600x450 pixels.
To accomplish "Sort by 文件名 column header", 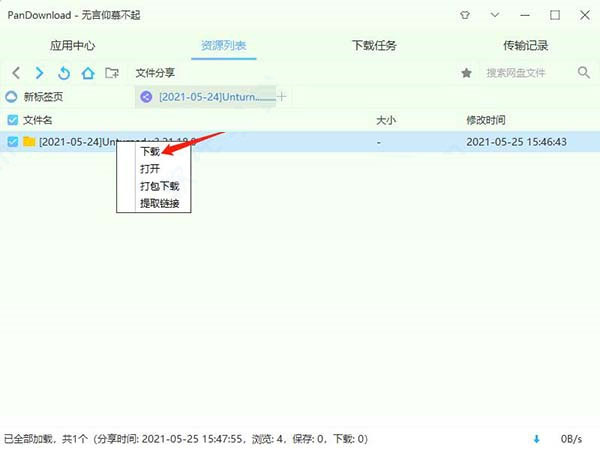I will click(38, 120).
